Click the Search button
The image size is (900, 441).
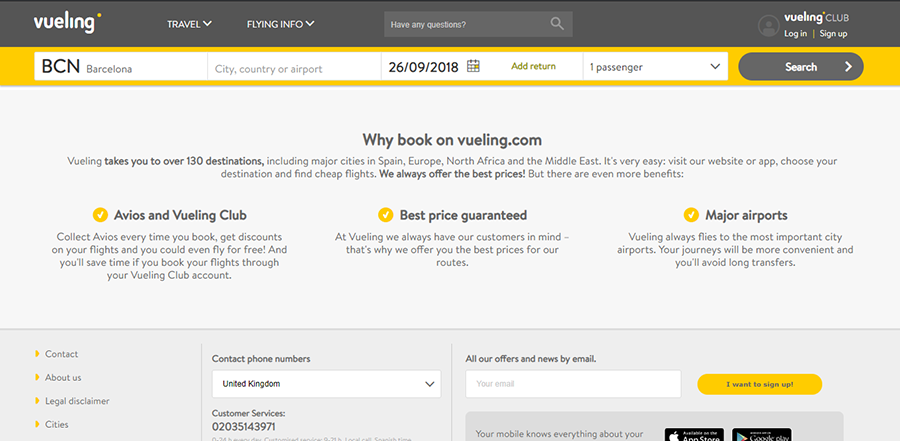coord(801,67)
